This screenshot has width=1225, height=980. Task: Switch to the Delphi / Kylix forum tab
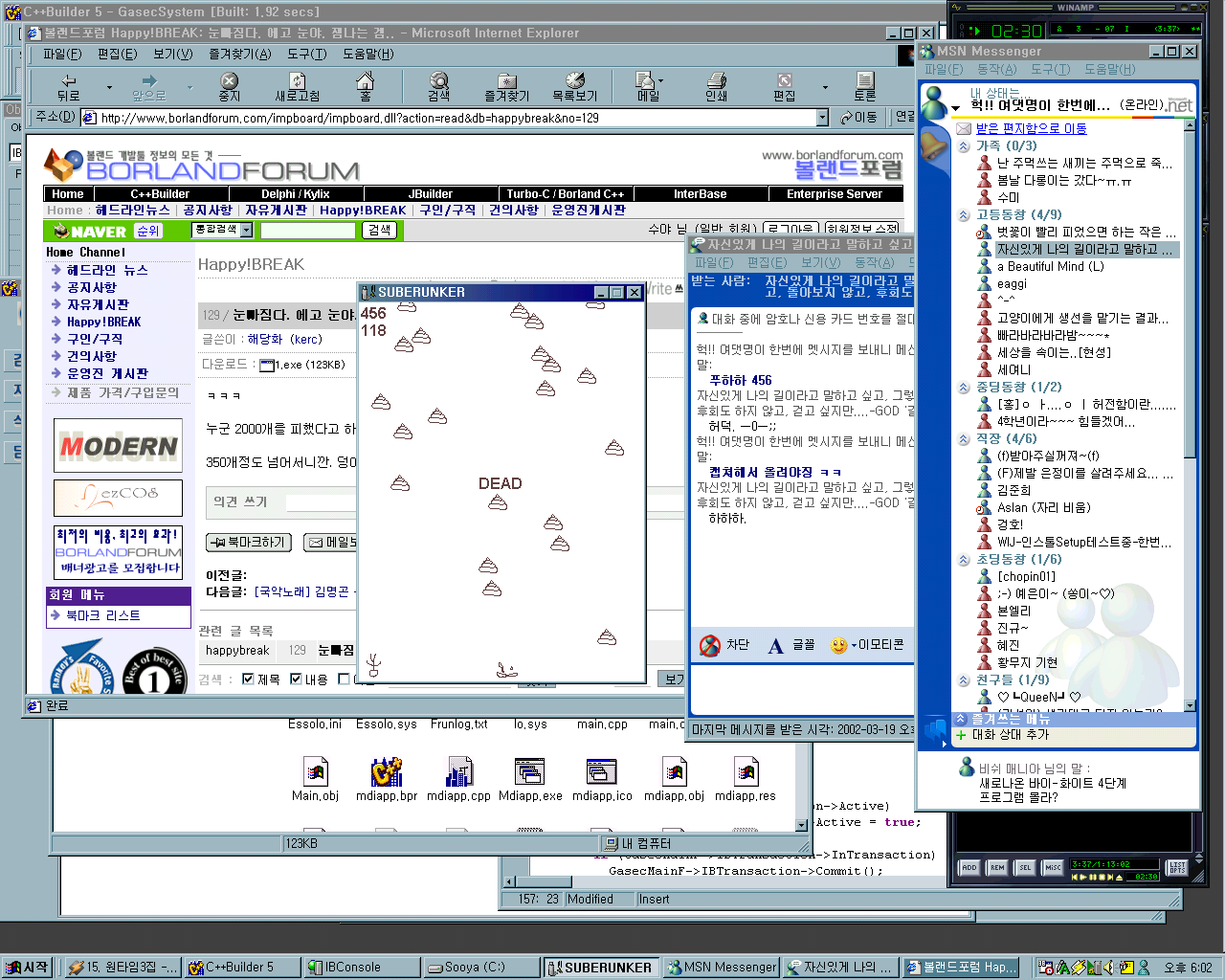(x=296, y=193)
